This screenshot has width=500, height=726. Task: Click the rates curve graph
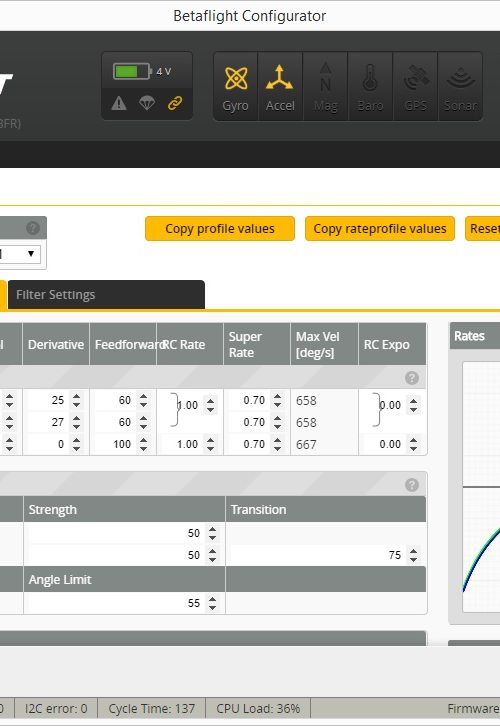pyautogui.click(x=481, y=486)
